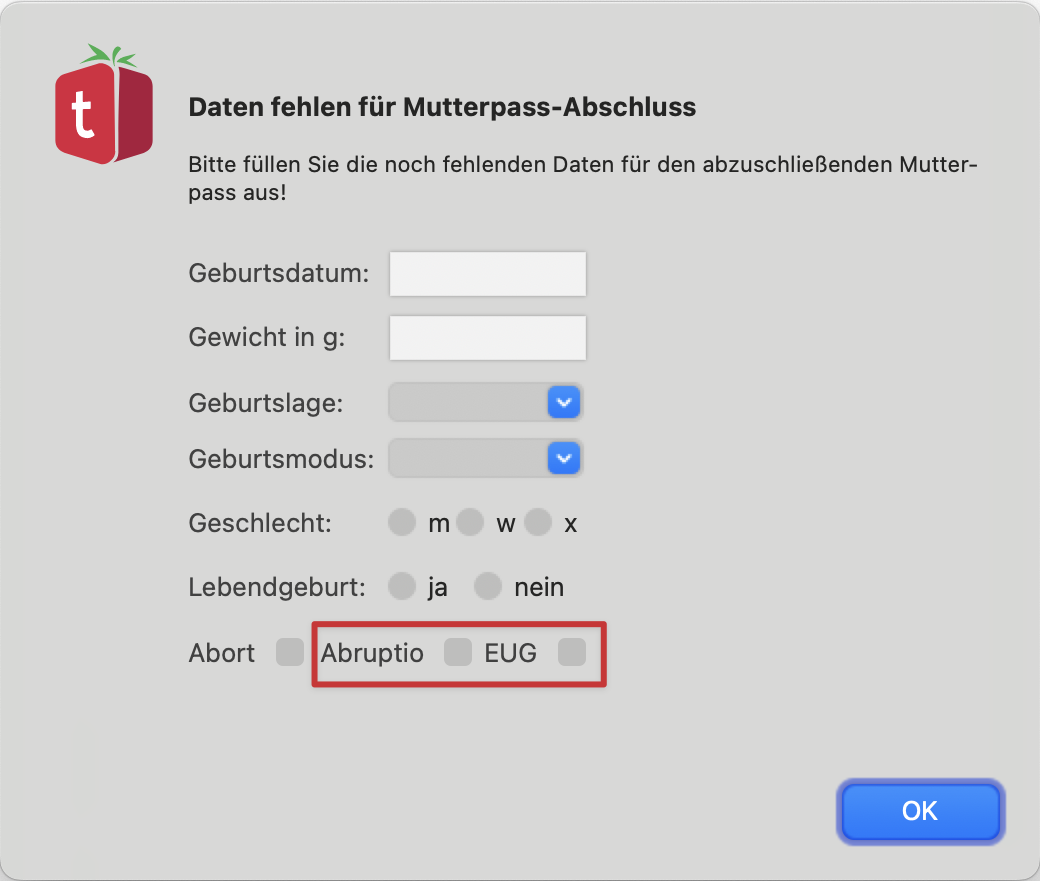Screen dimensions: 1040x881
Task: Click the Geburtsdatum input field
Action: 487,273
